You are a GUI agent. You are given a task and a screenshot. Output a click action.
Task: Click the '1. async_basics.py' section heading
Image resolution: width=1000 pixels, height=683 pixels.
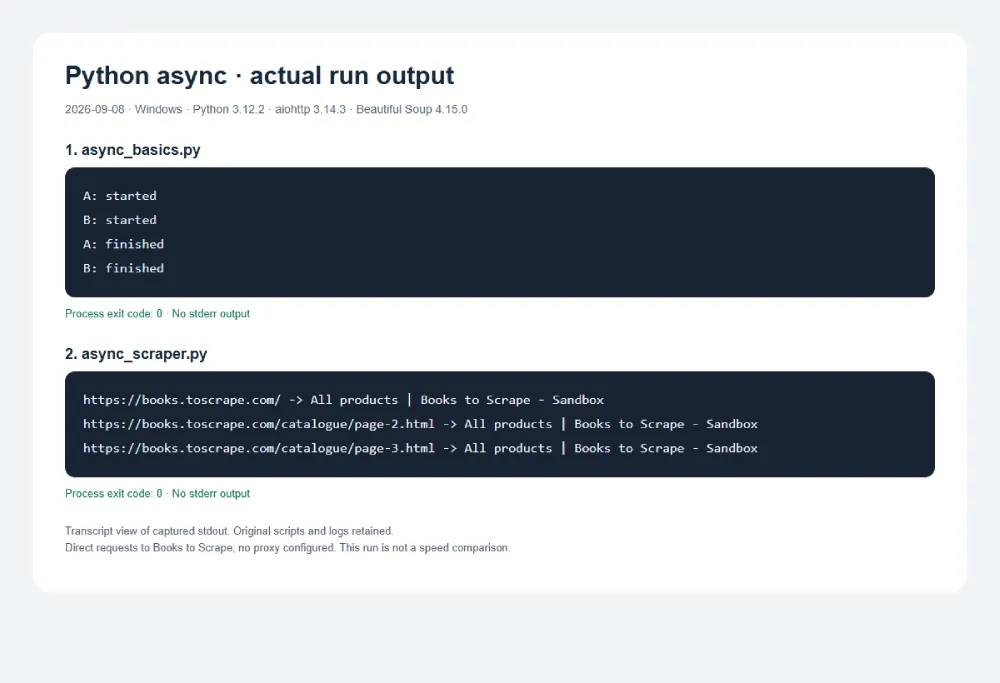(x=133, y=150)
